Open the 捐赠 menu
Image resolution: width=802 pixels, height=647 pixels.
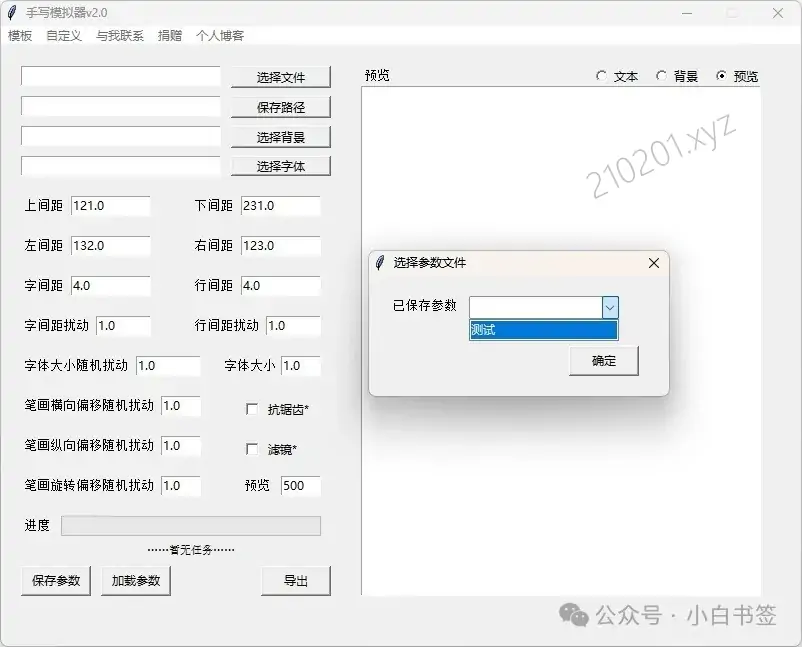point(170,35)
